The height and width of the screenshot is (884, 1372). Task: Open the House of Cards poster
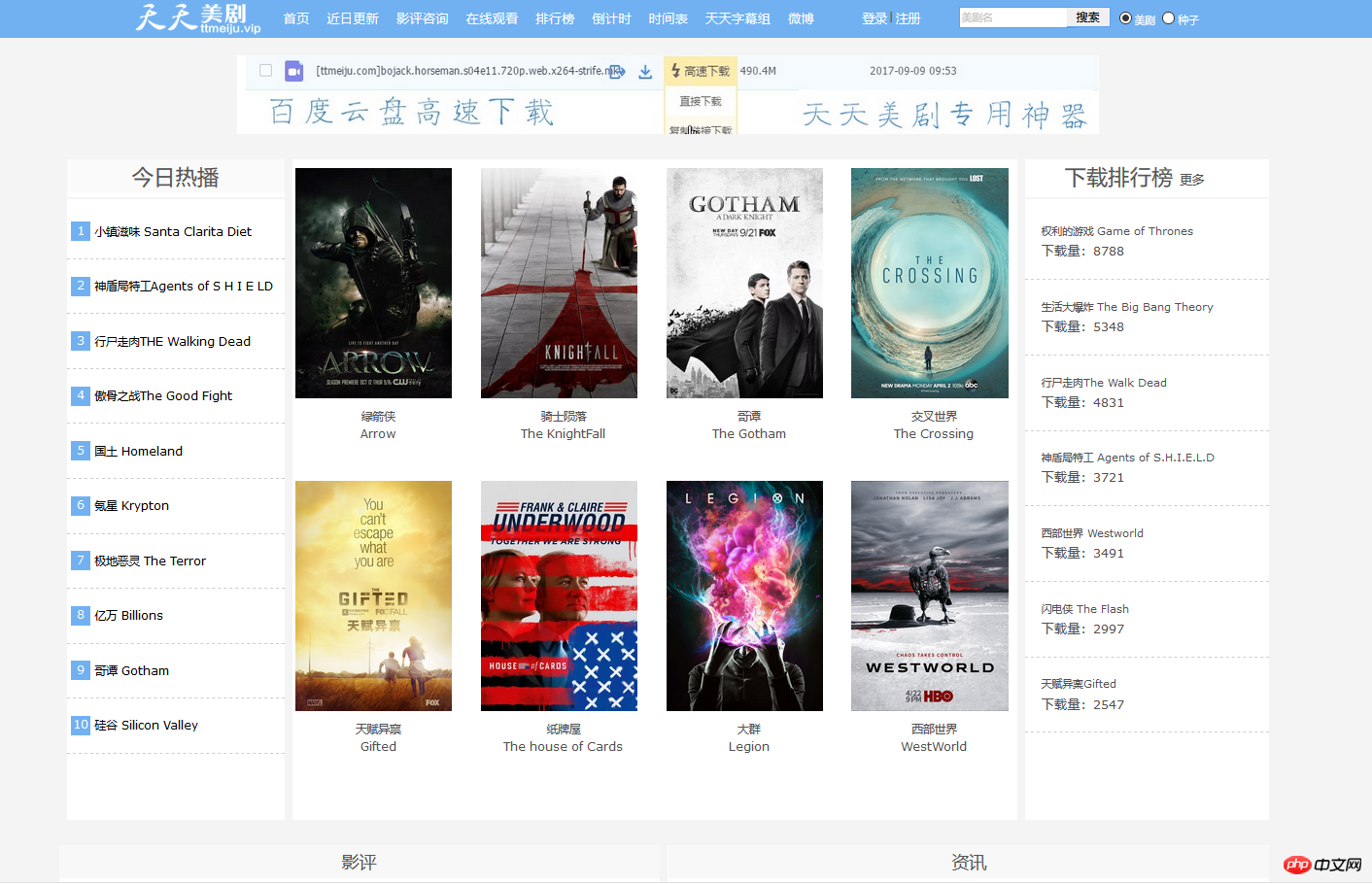click(x=559, y=595)
